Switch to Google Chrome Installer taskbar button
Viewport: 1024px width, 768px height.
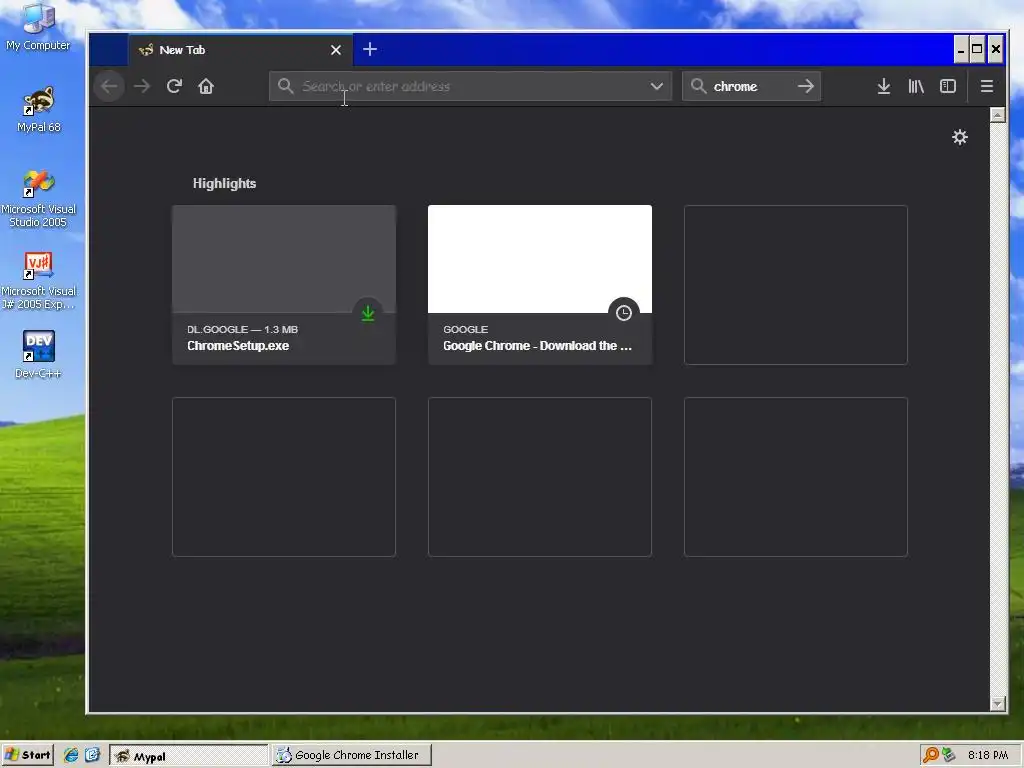pyautogui.click(x=351, y=755)
